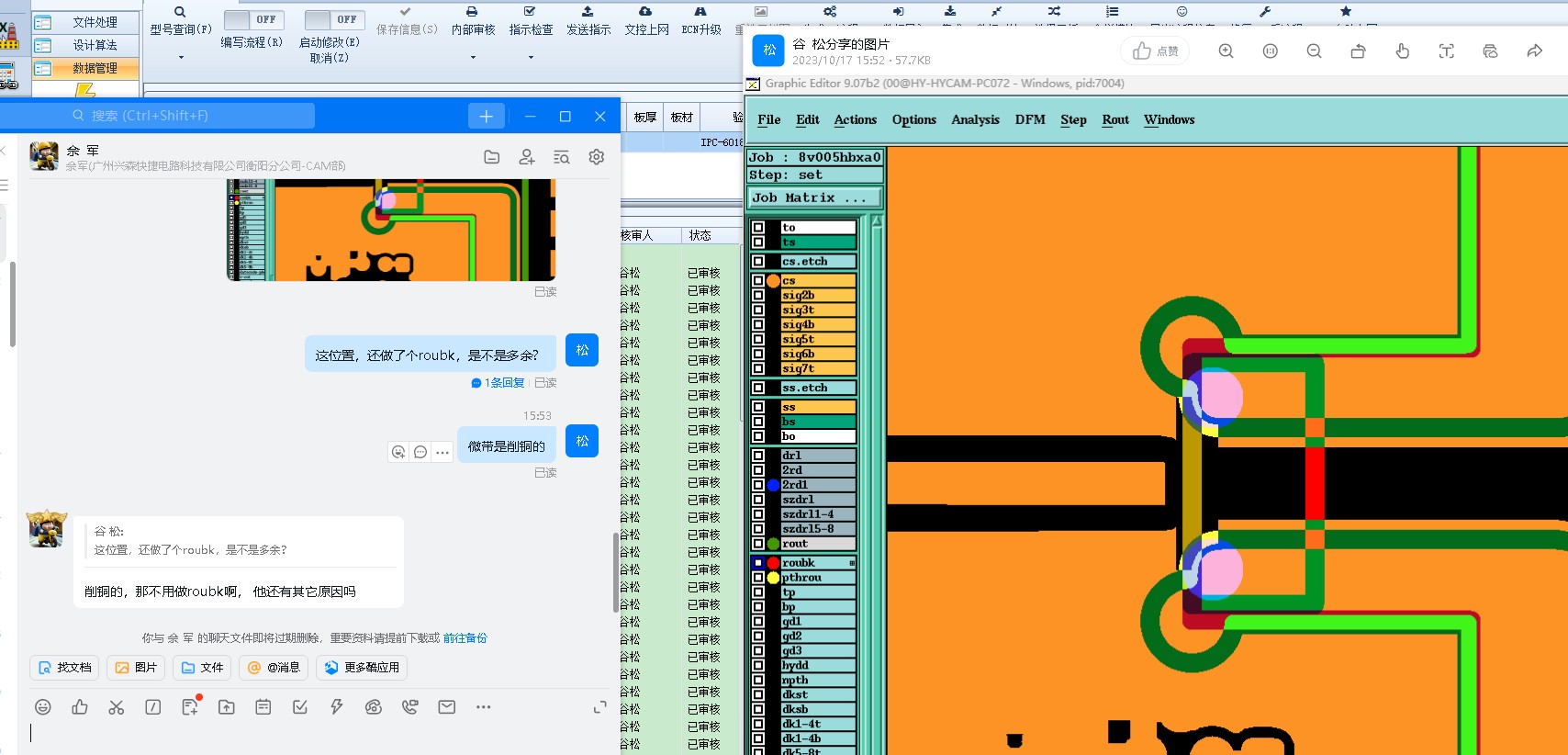Click the zoom-in magnifier in image viewer
This screenshot has height=755, width=1568.
[x=1226, y=51]
